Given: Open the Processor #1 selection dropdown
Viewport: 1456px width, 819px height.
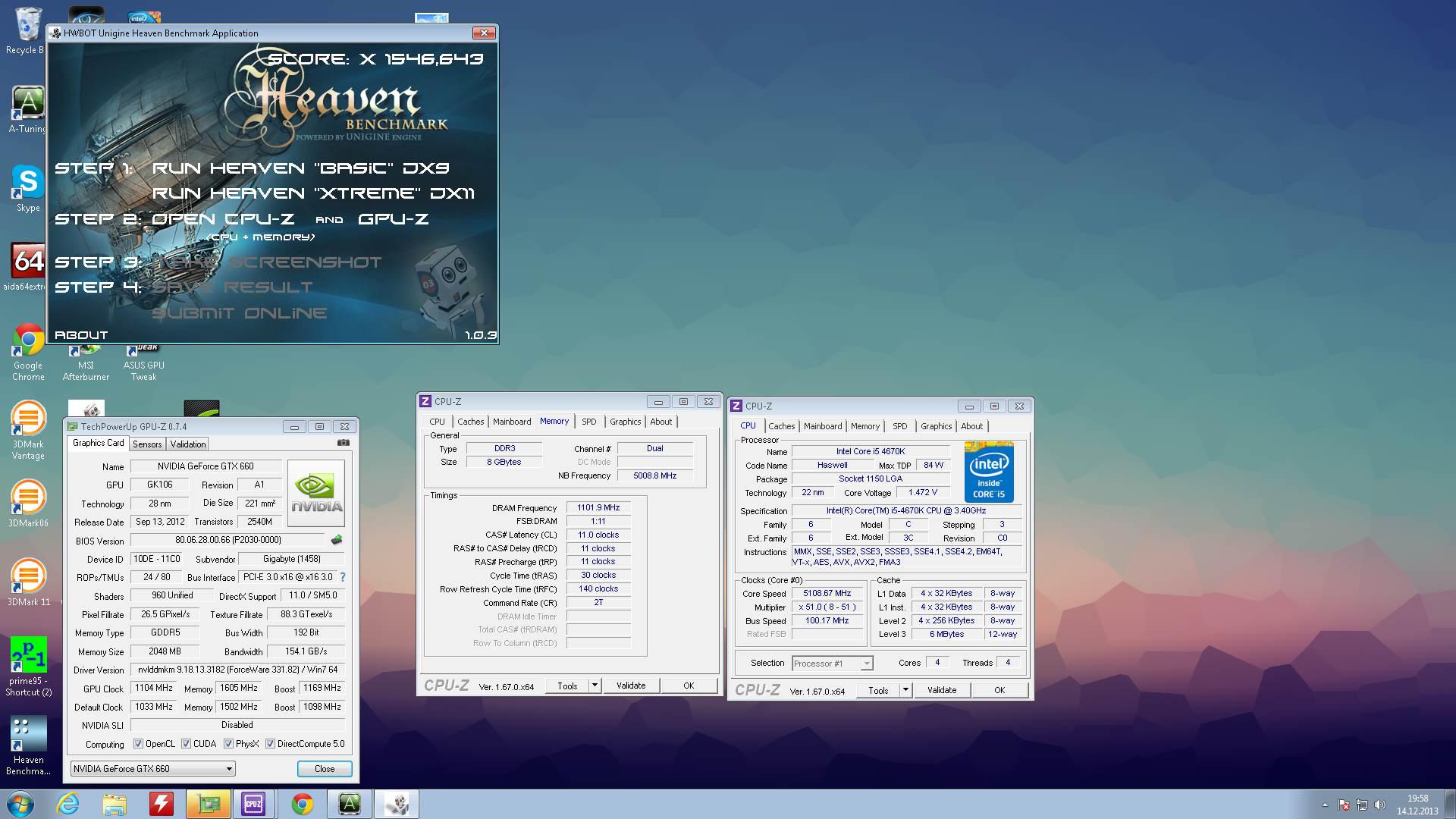Looking at the screenshot, I should click(832, 664).
